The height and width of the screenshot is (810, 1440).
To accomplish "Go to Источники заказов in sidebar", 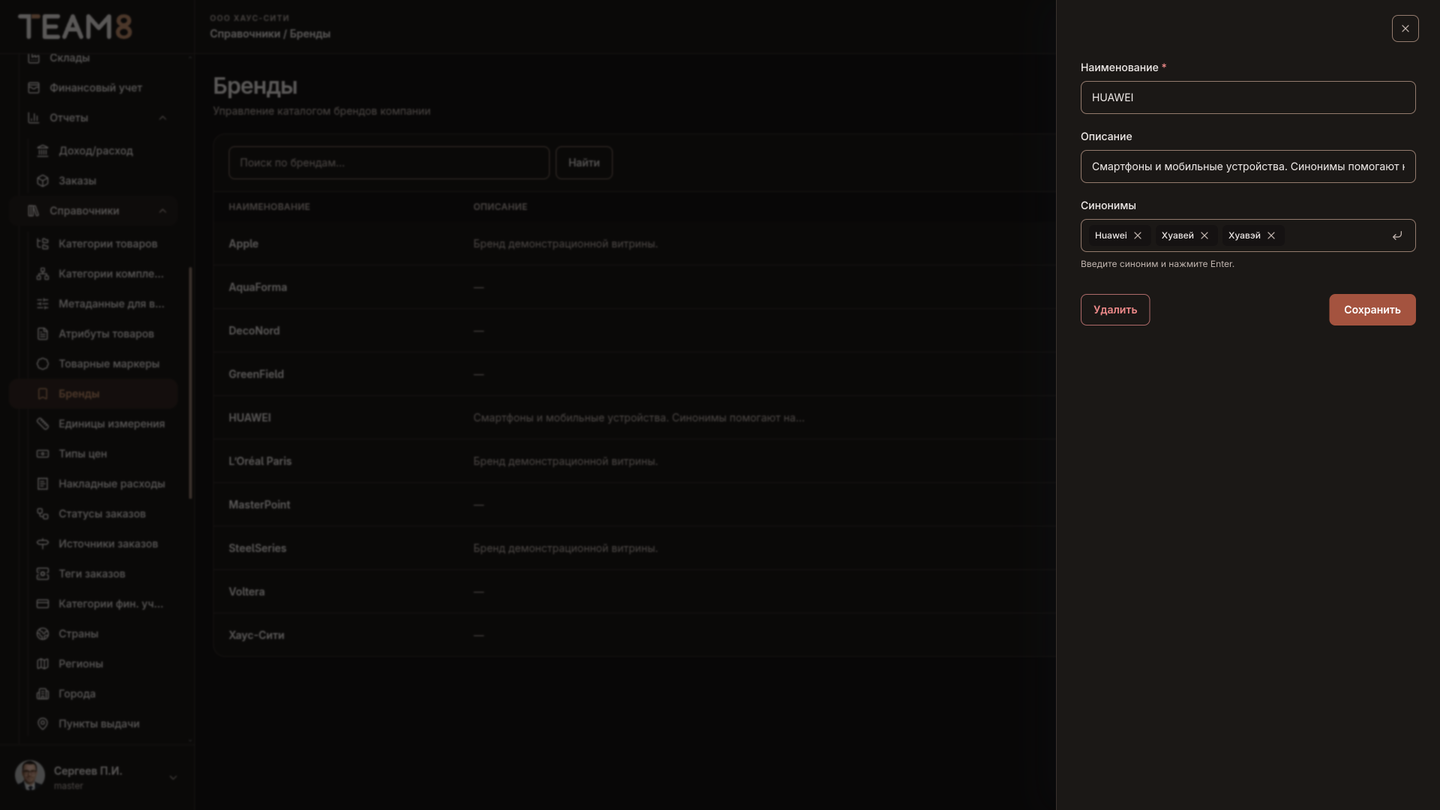I will coord(94,544).
